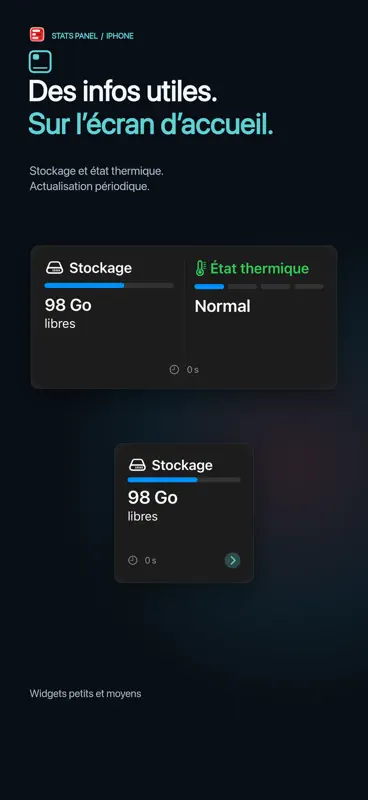Image resolution: width=368 pixels, height=800 pixels.
Task: Click the red Stats Panel app icon
Action: click(x=37, y=34)
